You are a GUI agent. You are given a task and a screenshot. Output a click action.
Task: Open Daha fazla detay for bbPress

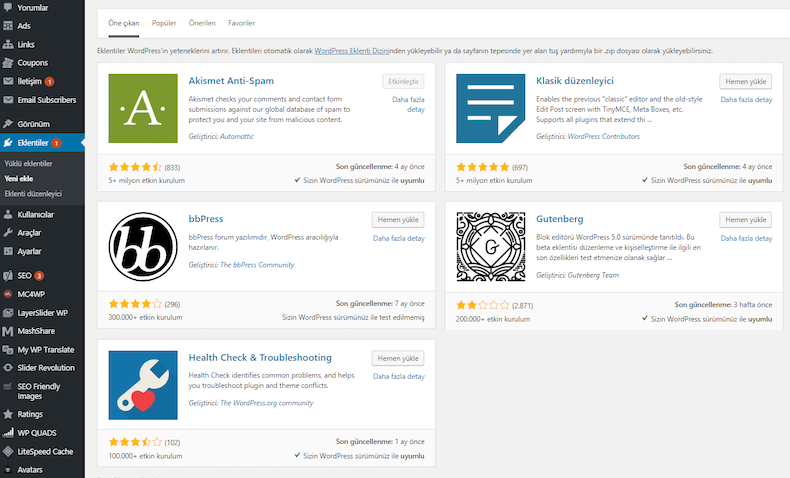[x=399, y=238]
